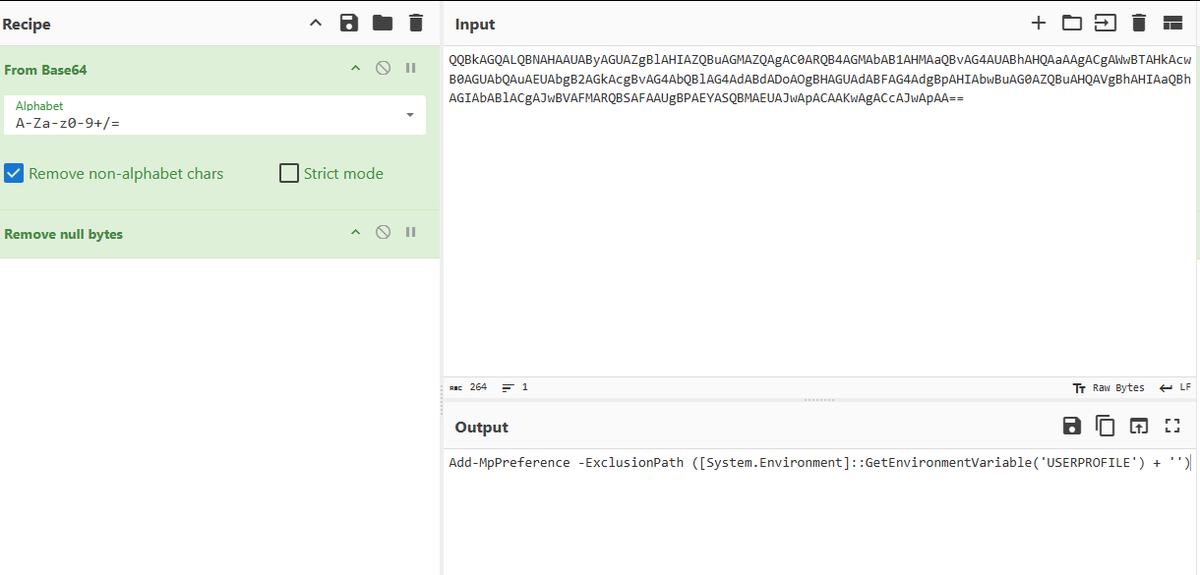Collapse the Recipe pane chevron

pyautogui.click(x=315, y=23)
